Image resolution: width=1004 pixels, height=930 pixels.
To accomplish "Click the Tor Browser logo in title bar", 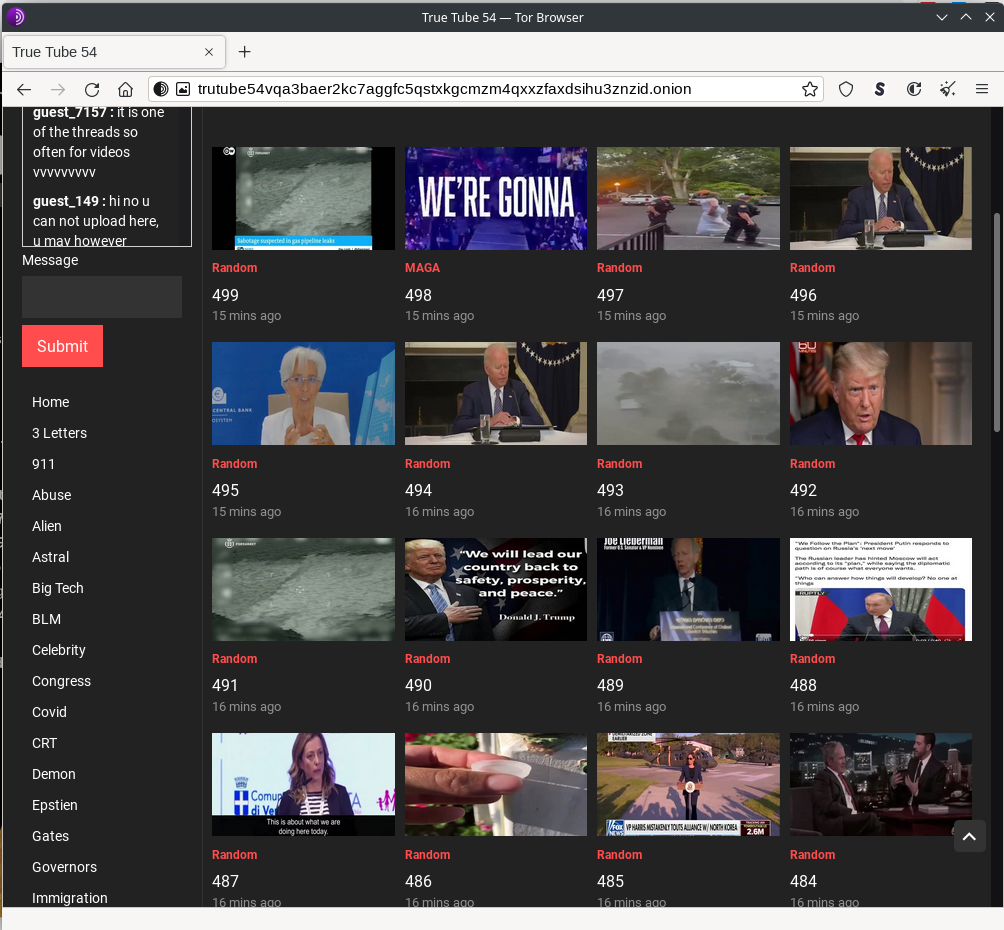I will coord(15,17).
